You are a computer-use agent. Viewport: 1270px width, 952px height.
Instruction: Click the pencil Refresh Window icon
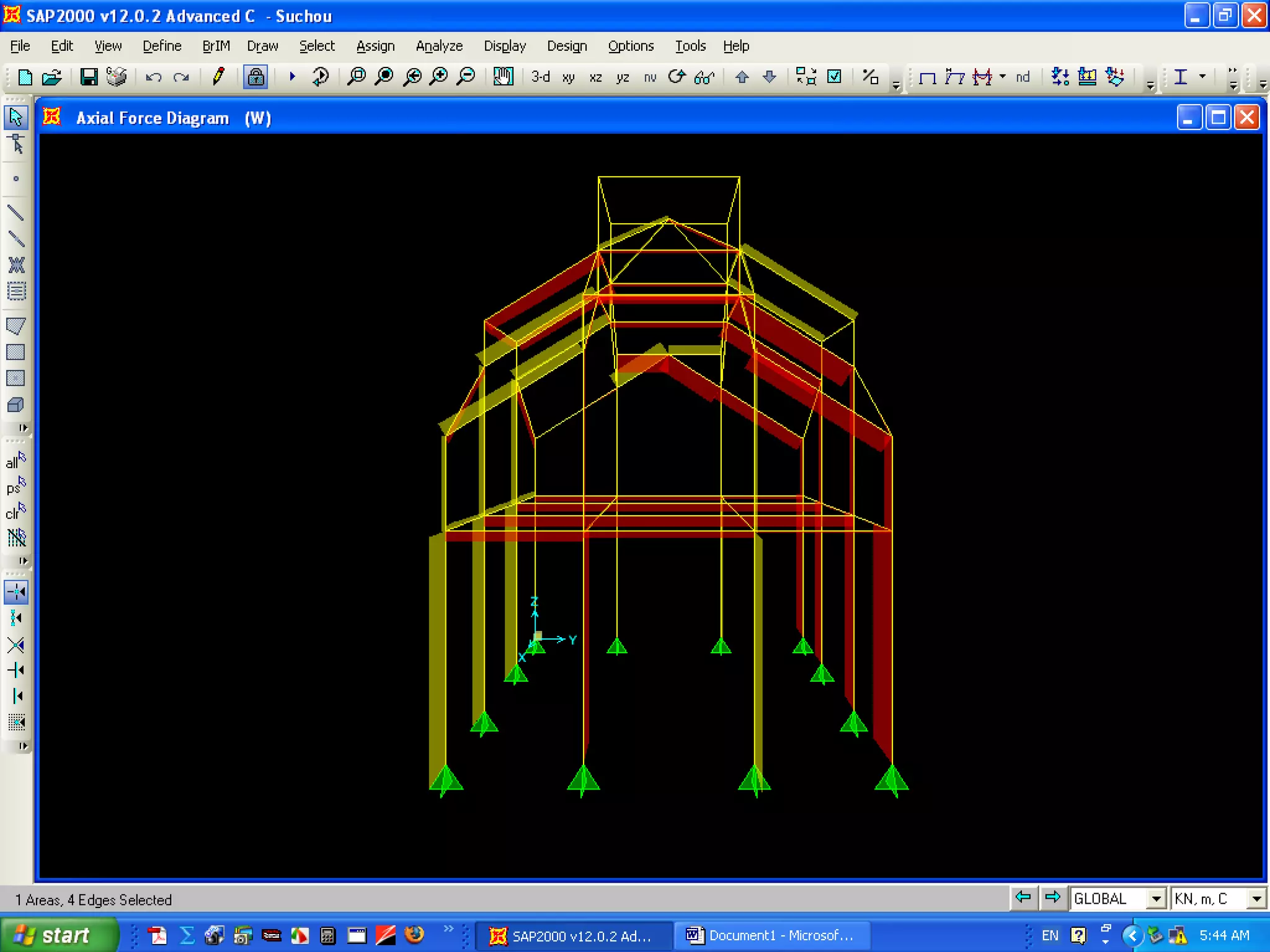tap(218, 77)
